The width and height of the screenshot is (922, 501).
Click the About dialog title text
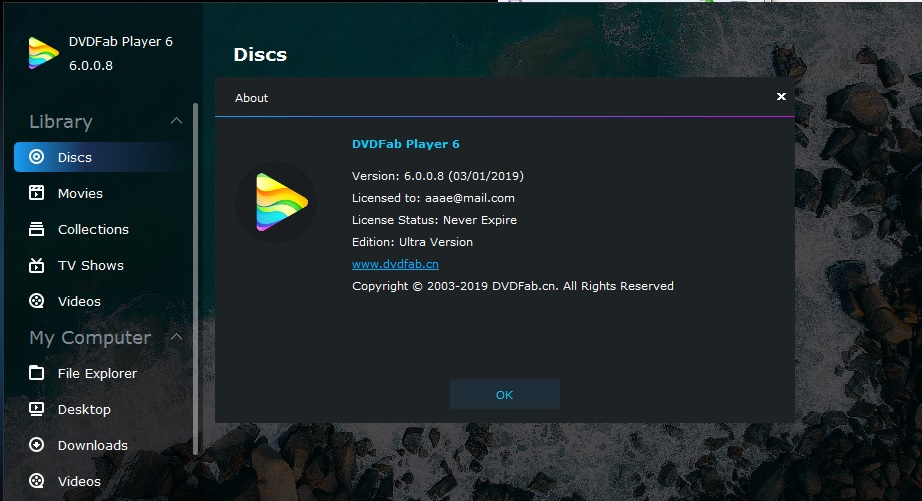251,98
